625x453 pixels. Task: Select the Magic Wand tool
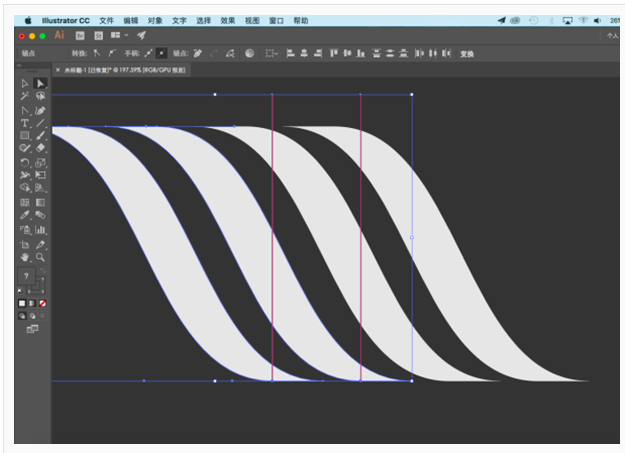25,96
